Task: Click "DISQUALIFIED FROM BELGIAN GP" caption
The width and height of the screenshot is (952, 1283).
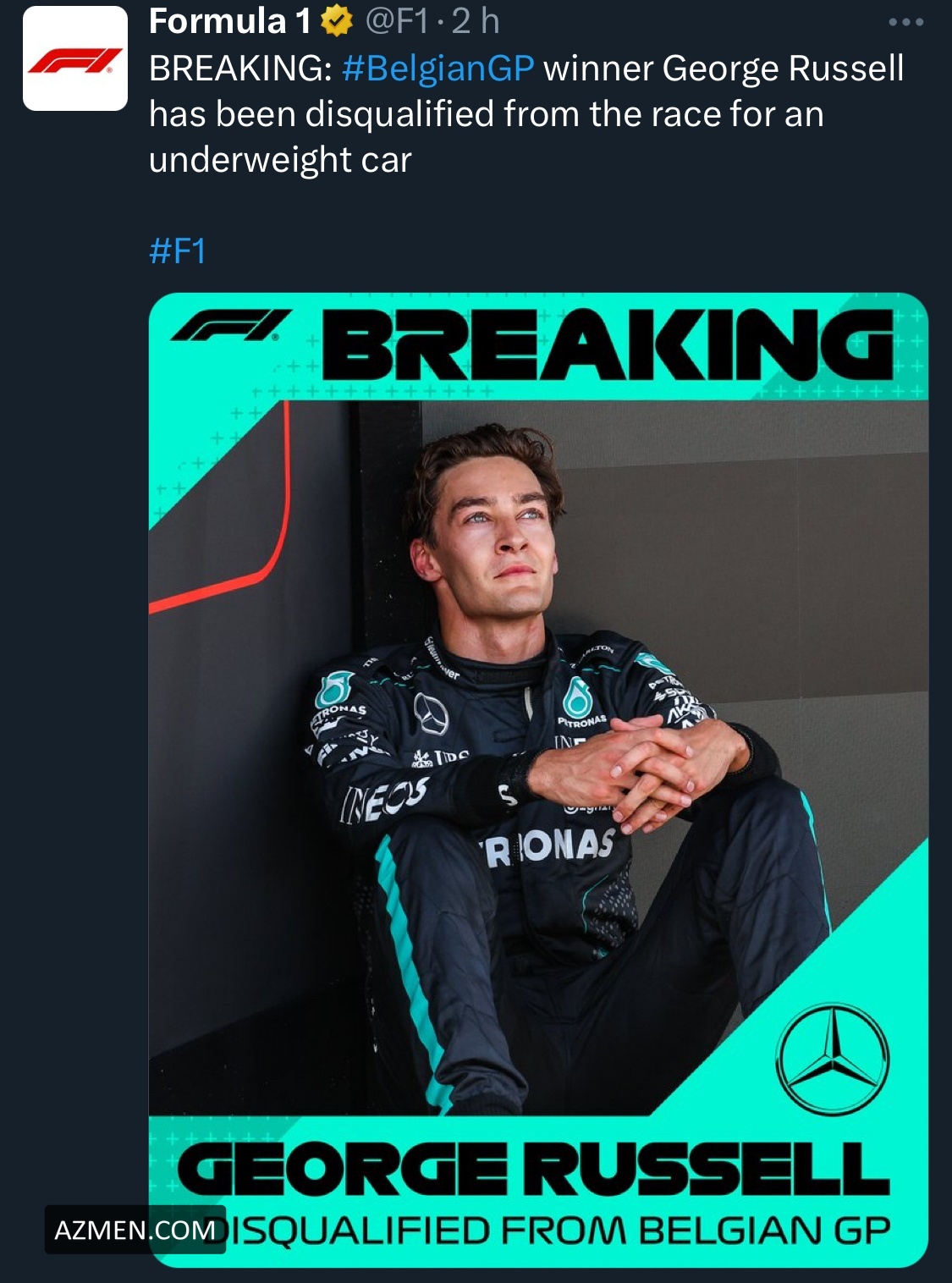Action: (x=559, y=1231)
